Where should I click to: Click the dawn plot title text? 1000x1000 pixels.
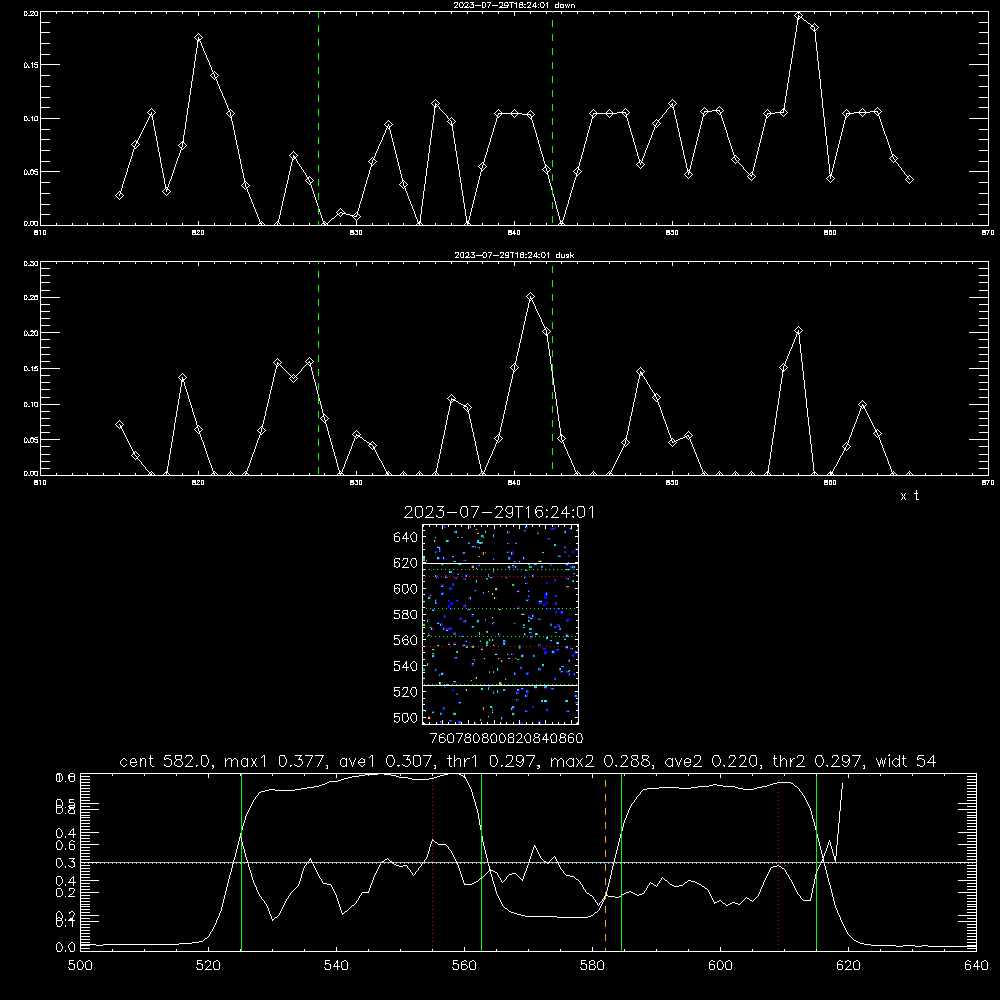[514, 5]
